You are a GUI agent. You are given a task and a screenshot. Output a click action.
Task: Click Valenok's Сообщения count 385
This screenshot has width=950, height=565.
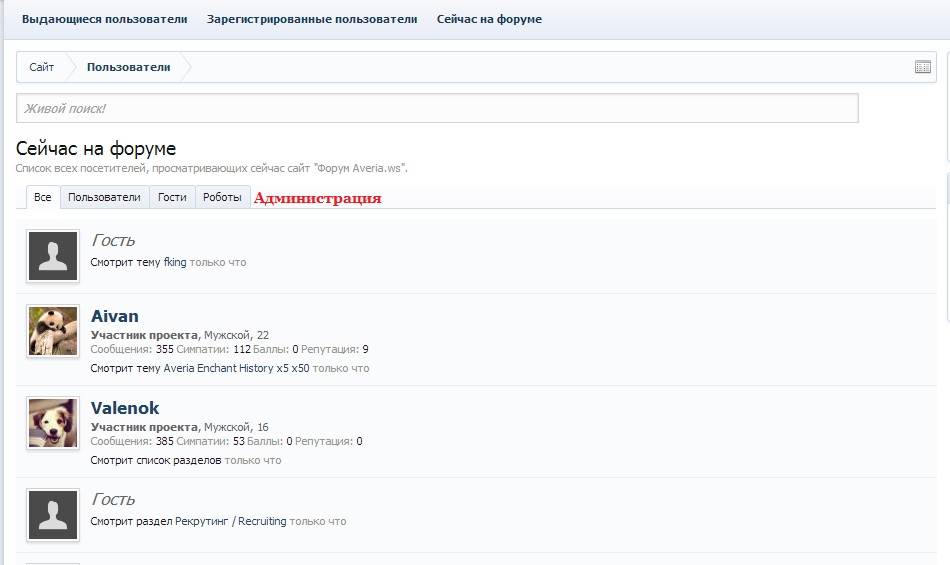pos(165,441)
